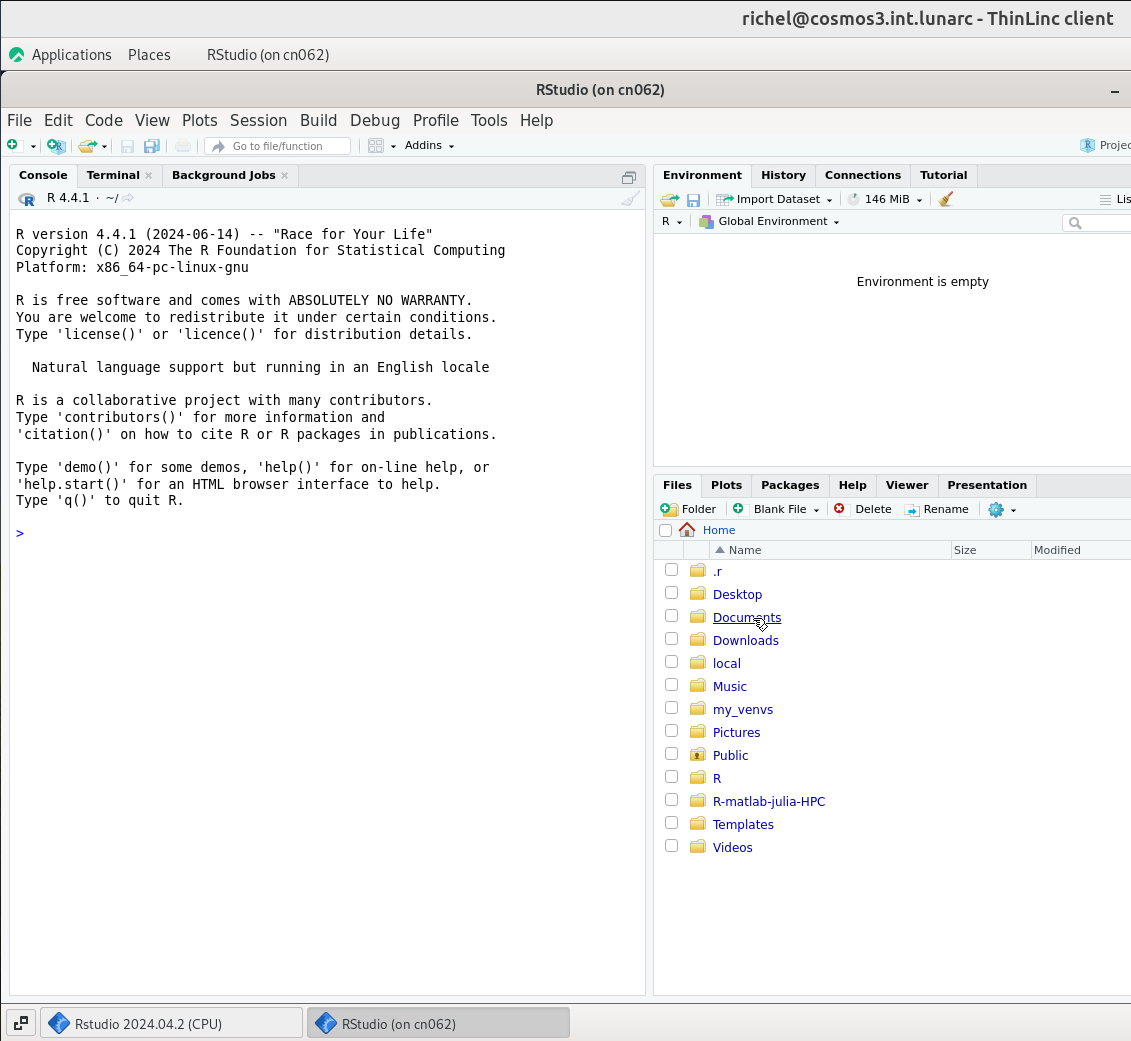The image size is (1131, 1041).
Task: Clear objects with the broom icon
Action: pos(944,199)
